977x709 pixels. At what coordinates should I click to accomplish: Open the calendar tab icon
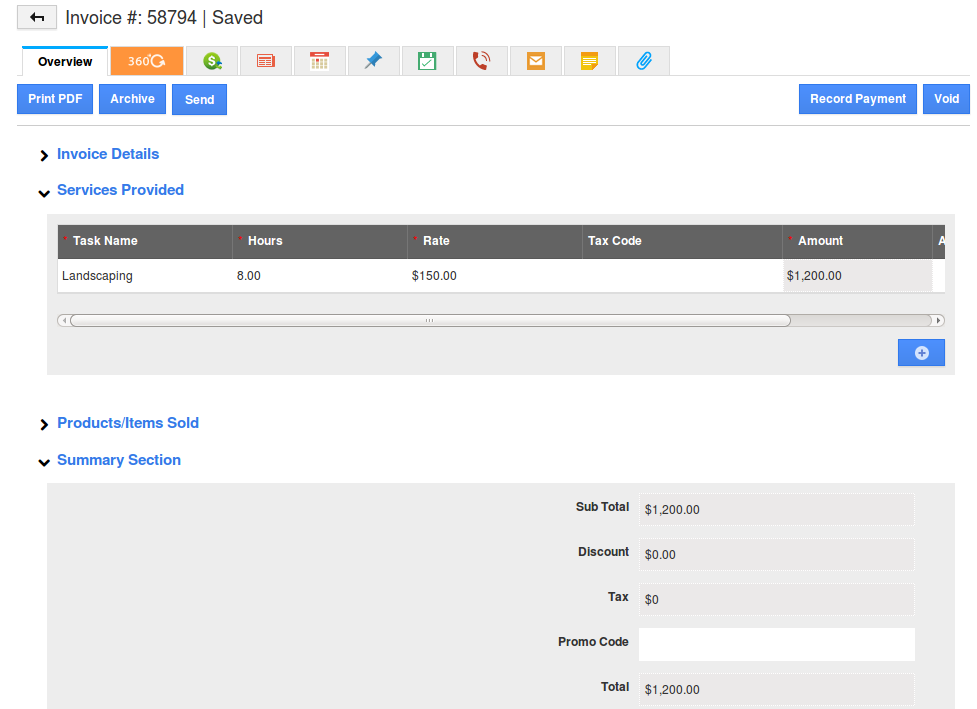coord(320,61)
